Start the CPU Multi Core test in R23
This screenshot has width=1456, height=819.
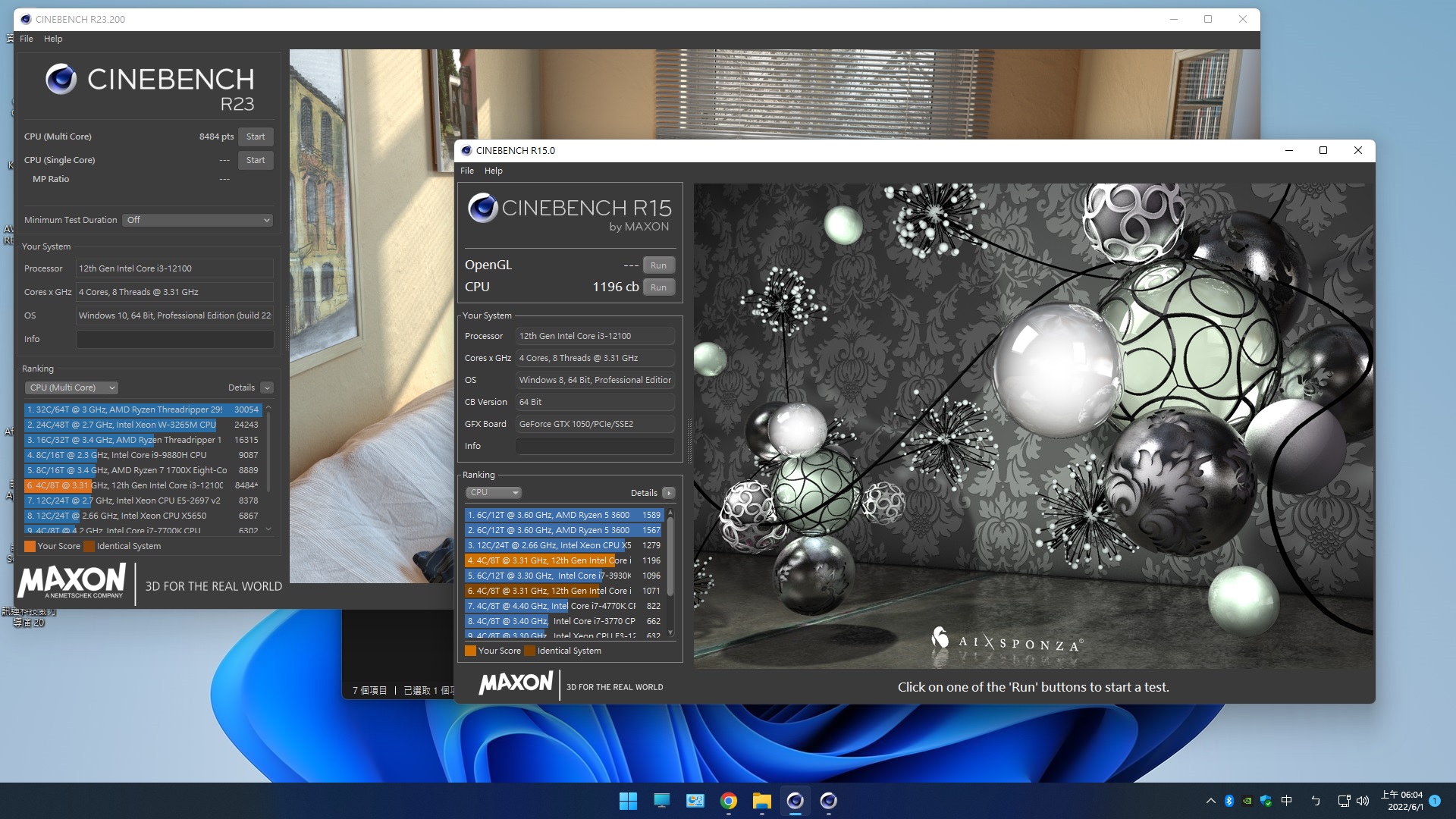pyautogui.click(x=256, y=136)
